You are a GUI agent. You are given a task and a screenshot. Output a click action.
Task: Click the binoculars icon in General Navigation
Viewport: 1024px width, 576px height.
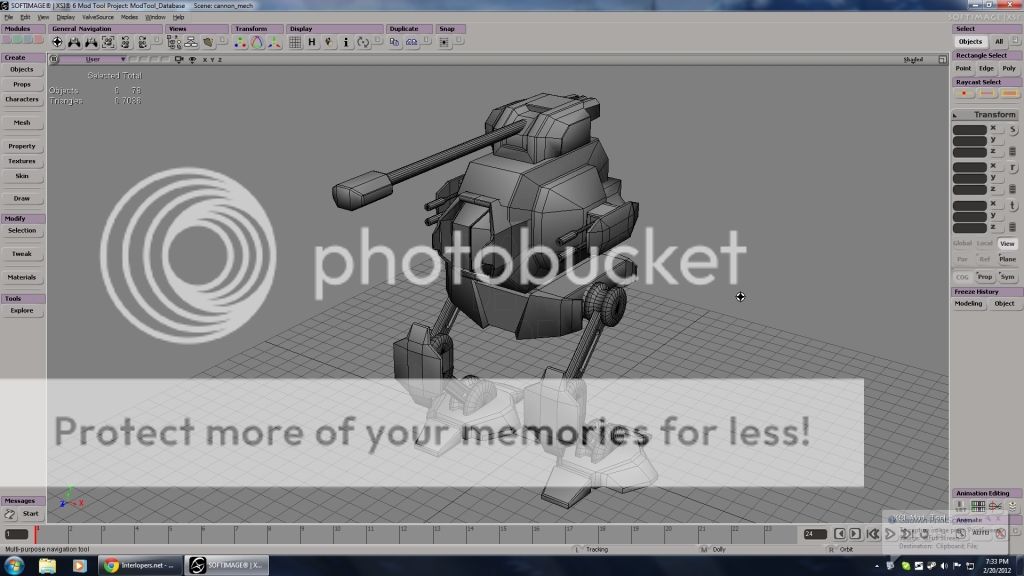(74, 42)
